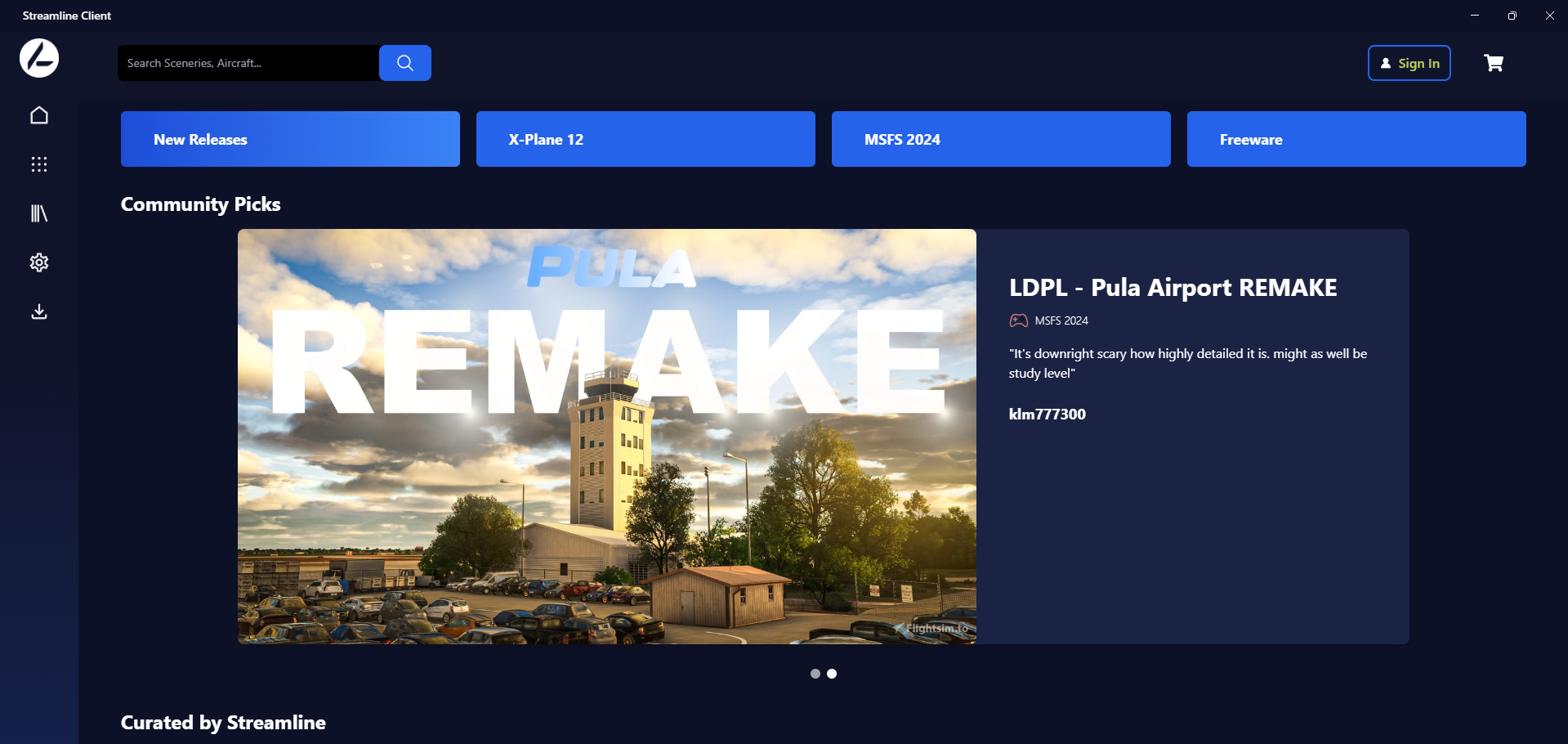The width and height of the screenshot is (1568, 744).
Task: Select the second carousel slide dot
Action: (x=832, y=674)
